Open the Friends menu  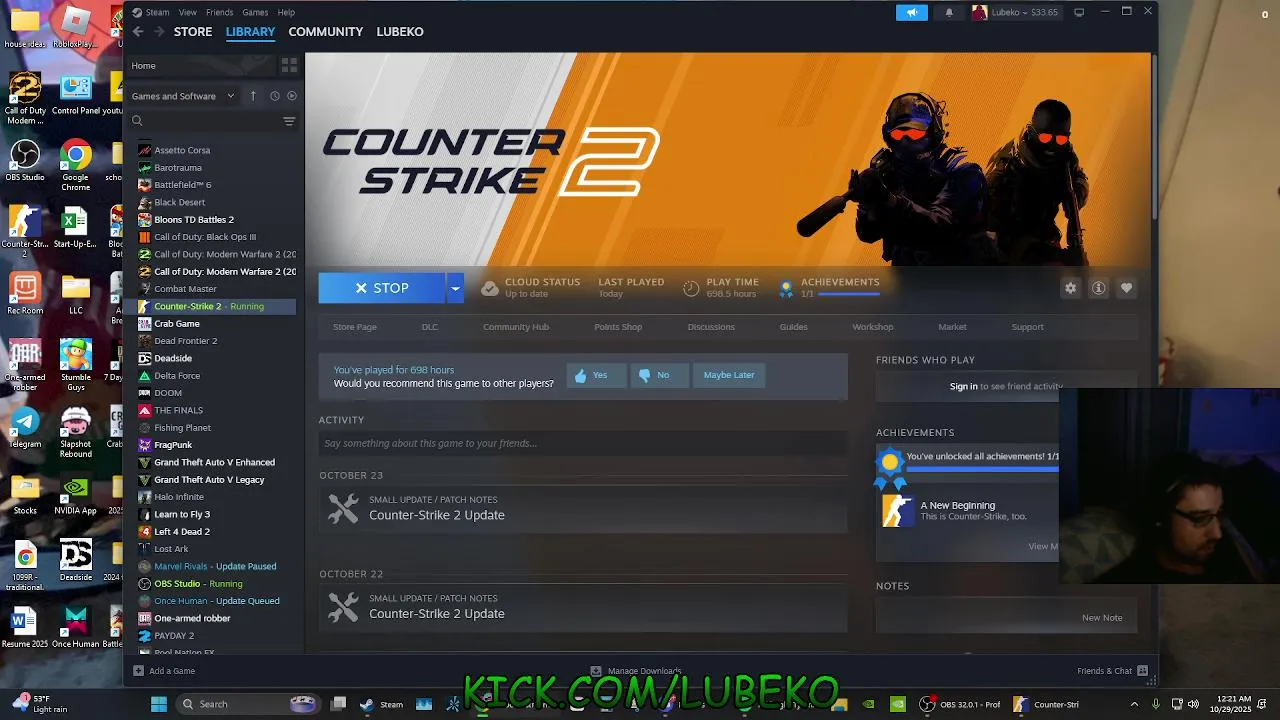pos(219,12)
